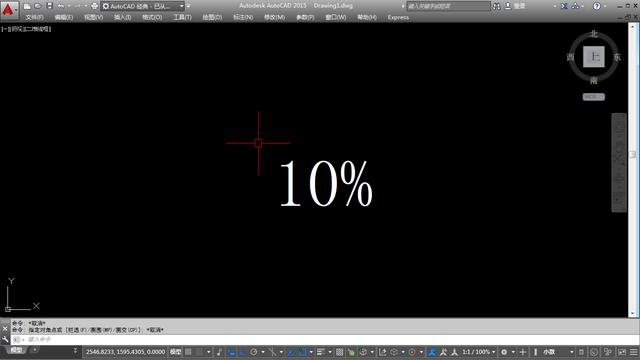Click the 3D object snap icon
This screenshot has width=640, height=360.
coord(363,352)
